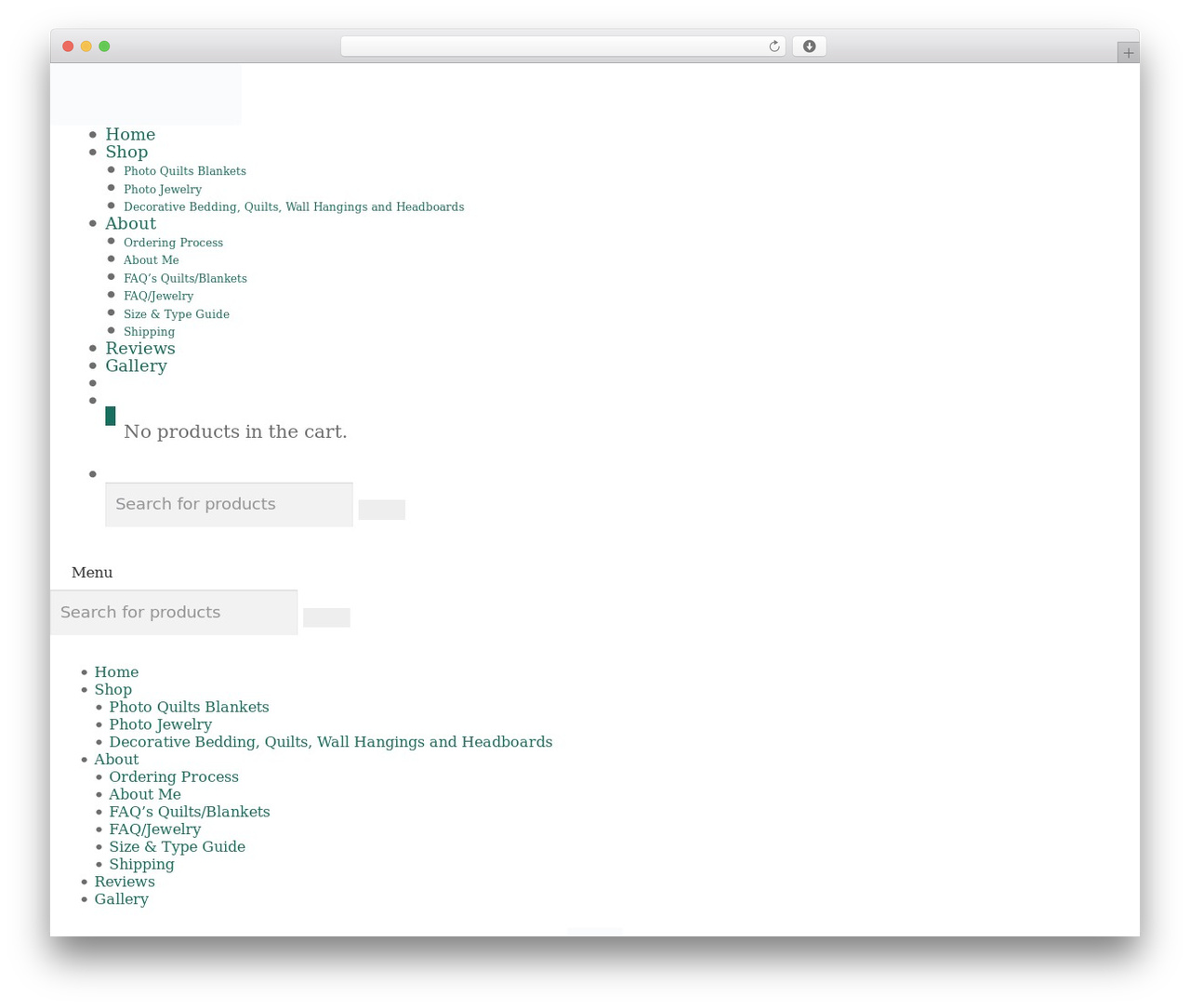This screenshot has height=1008, width=1190.
Task: Focus the top Search for products field
Action: (229, 504)
